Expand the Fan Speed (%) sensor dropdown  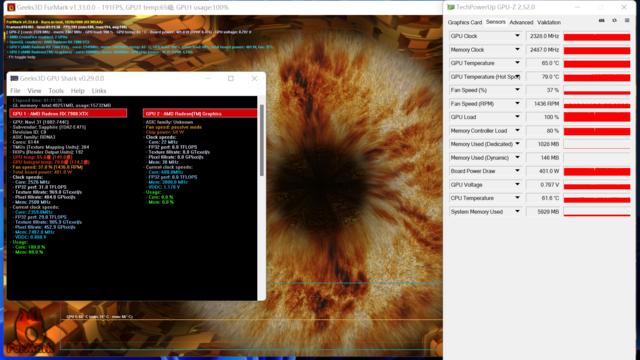point(517,90)
